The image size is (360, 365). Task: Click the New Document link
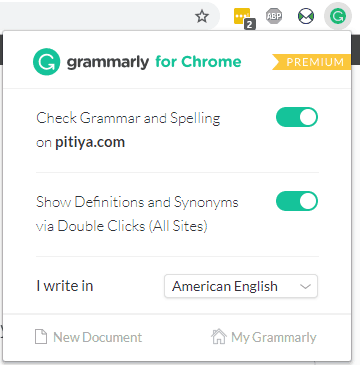click(88, 337)
